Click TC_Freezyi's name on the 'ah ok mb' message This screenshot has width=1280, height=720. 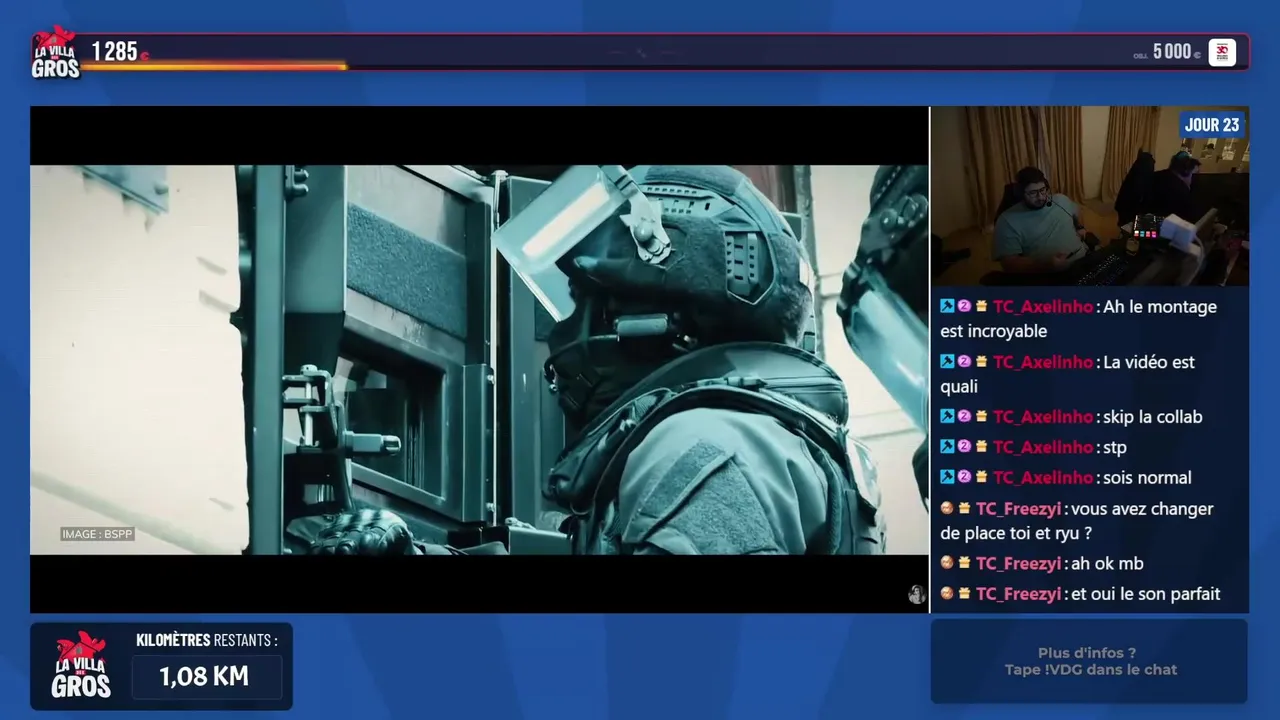coord(1019,564)
